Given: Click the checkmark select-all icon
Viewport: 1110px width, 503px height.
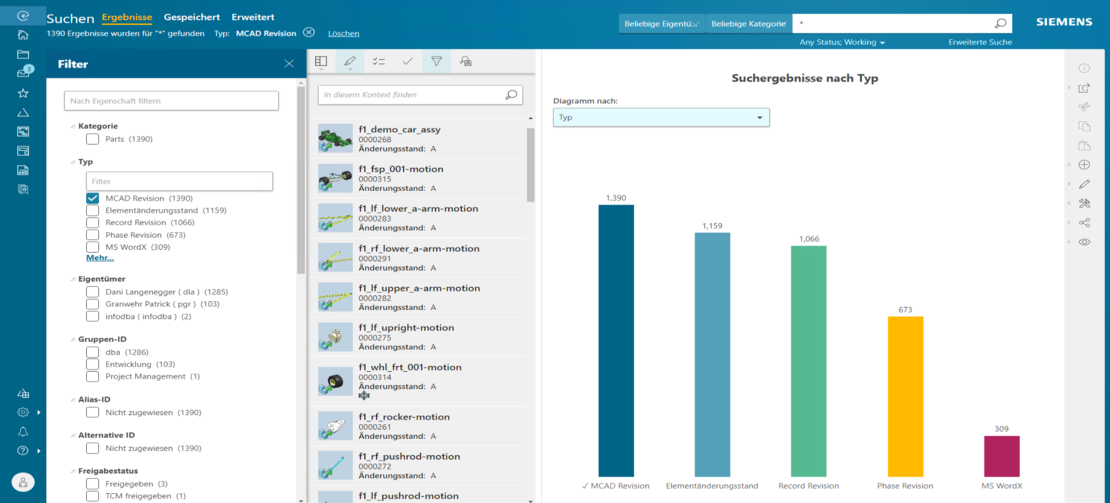Looking at the screenshot, I should (x=408, y=62).
